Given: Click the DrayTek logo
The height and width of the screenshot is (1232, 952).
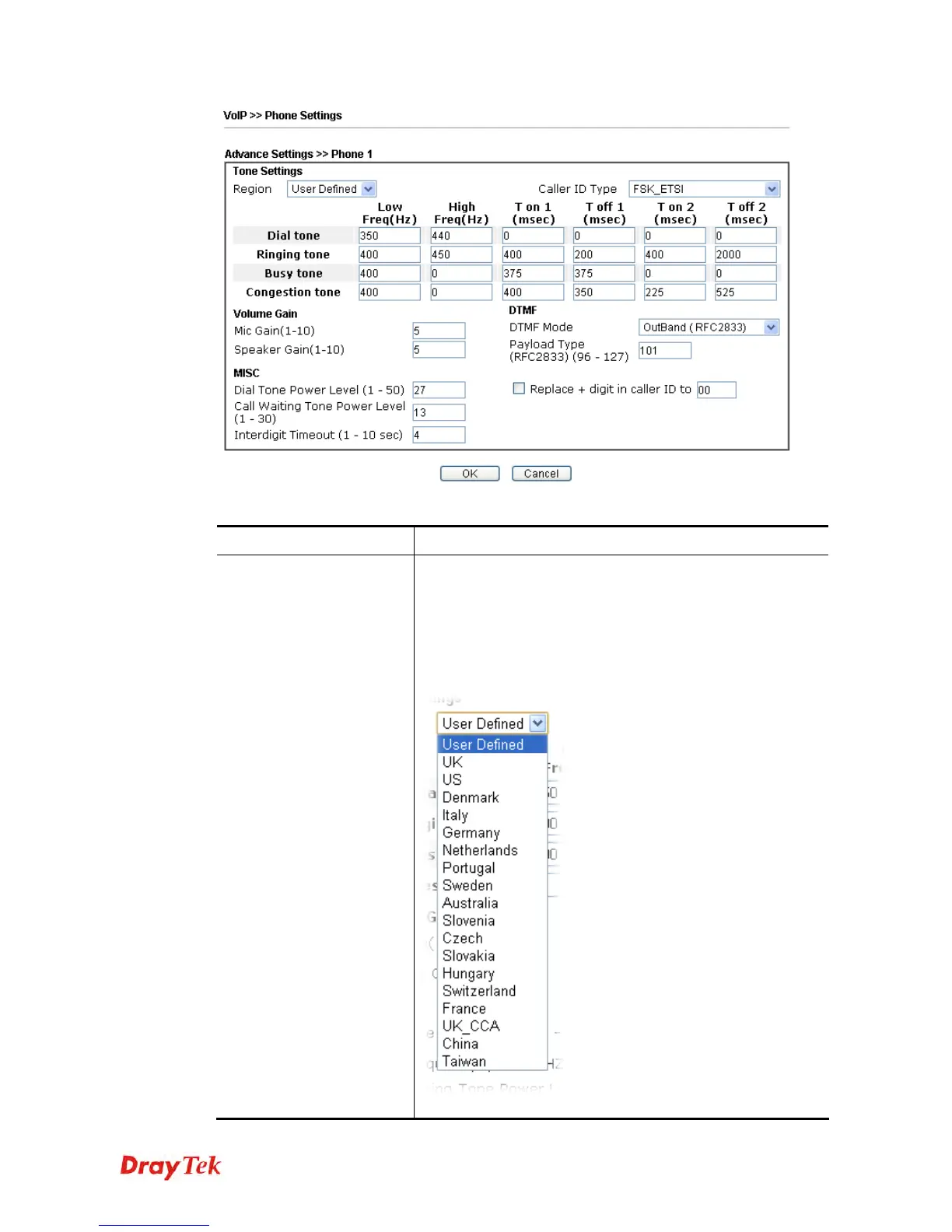Looking at the screenshot, I should click(x=170, y=1167).
